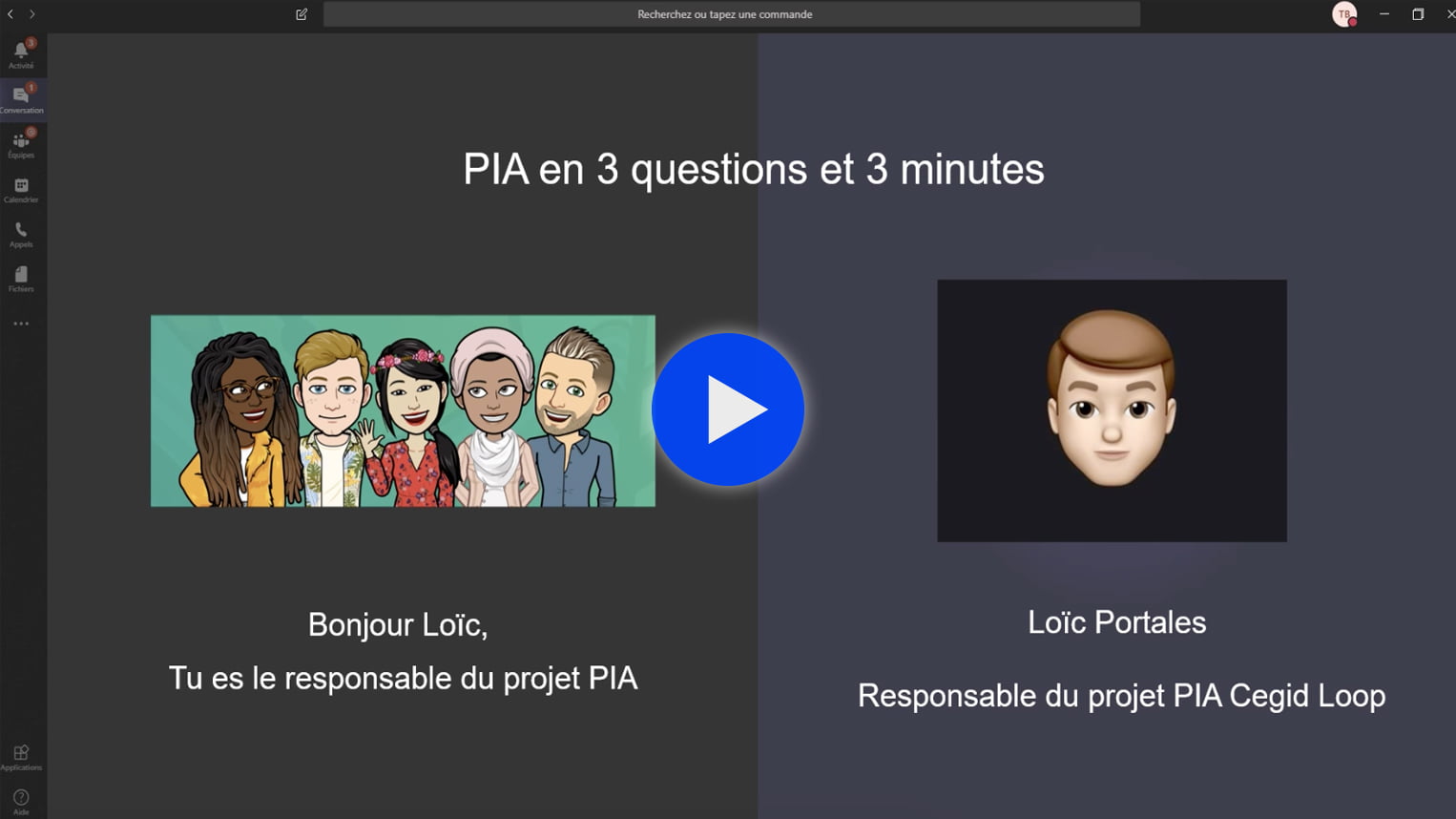1456x819 pixels.
Task: Open the Aide help icon
Action: [21, 802]
